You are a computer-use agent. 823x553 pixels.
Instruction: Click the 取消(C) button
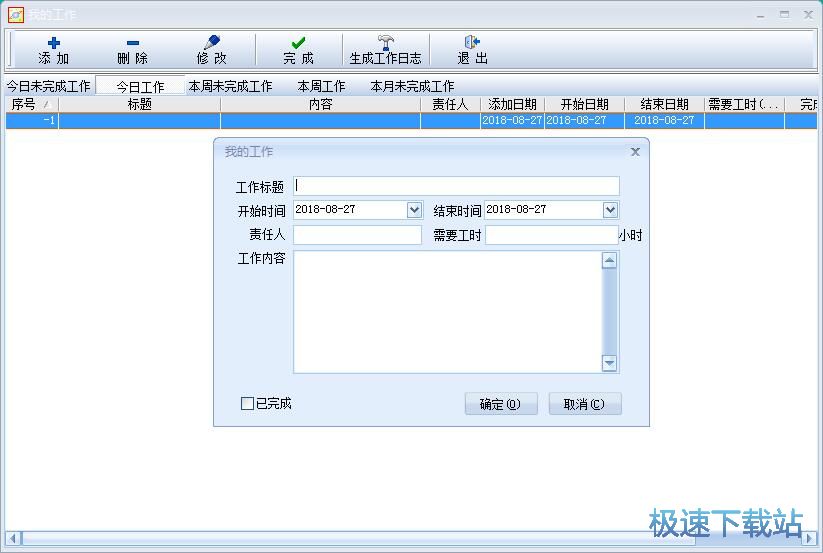[585, 404]
